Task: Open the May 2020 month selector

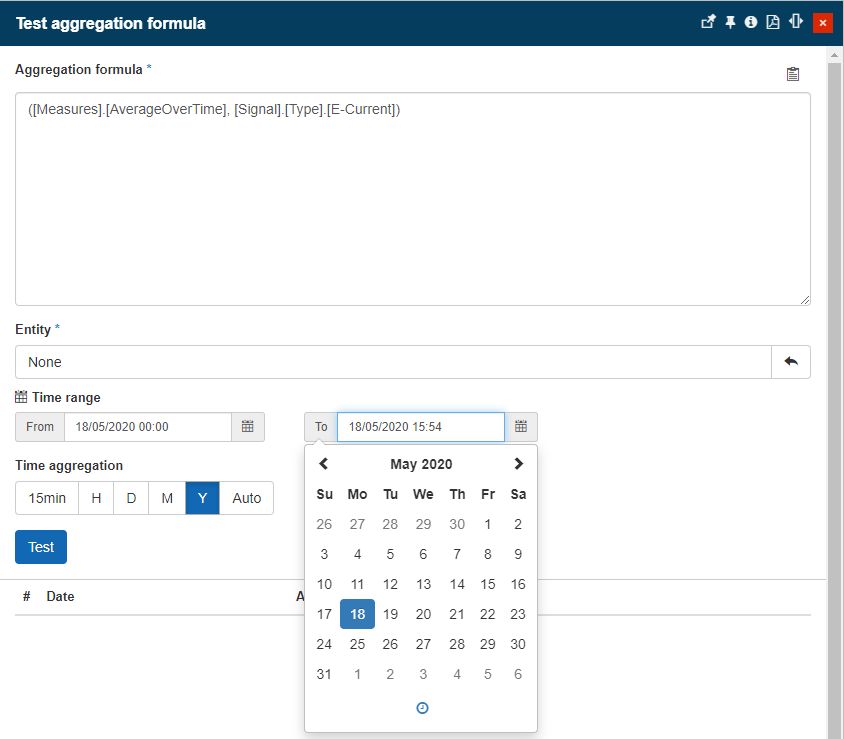Action: (x=421, y=464)
